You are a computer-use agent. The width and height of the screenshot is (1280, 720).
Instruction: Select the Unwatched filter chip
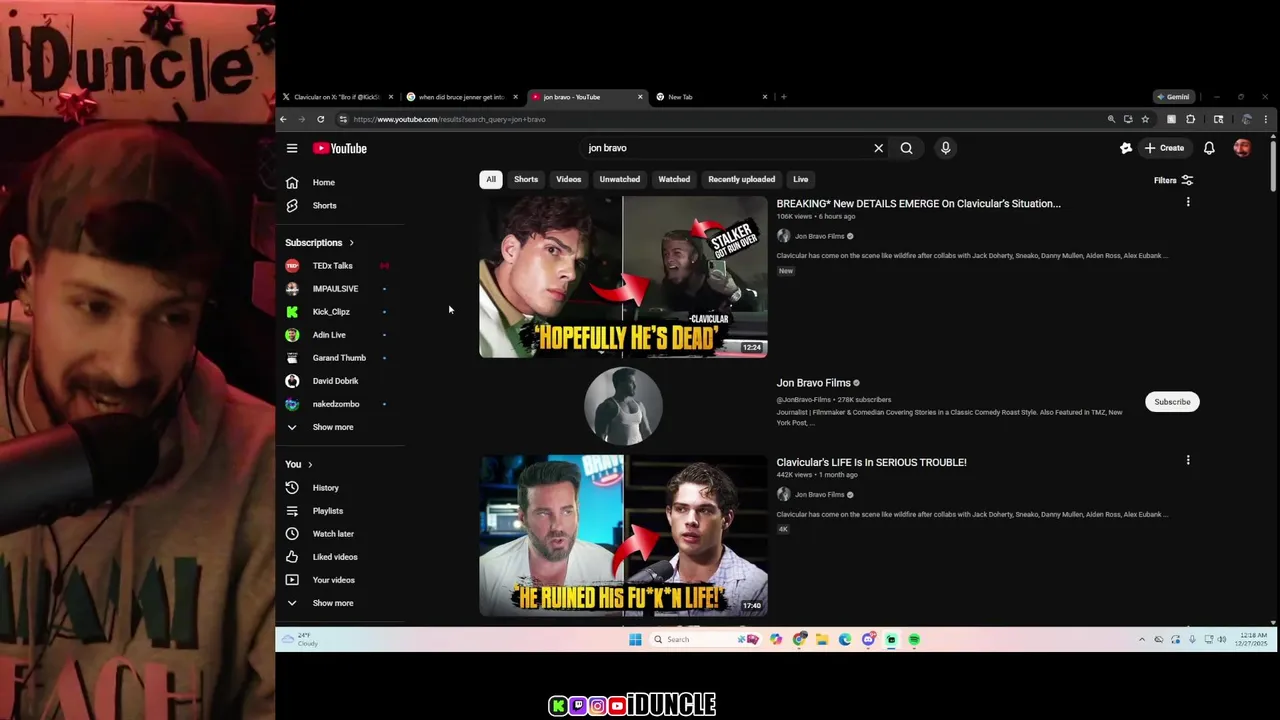(620, 179)
